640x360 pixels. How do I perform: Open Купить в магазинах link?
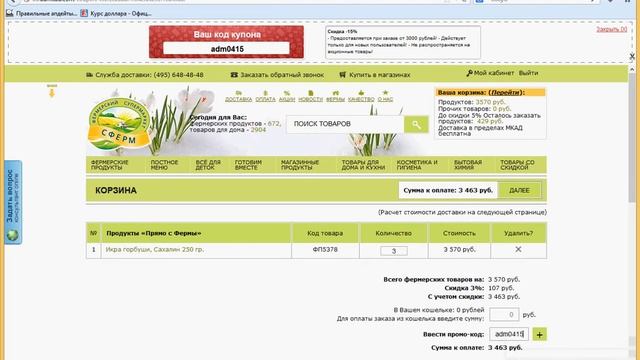tap(375, 75)
